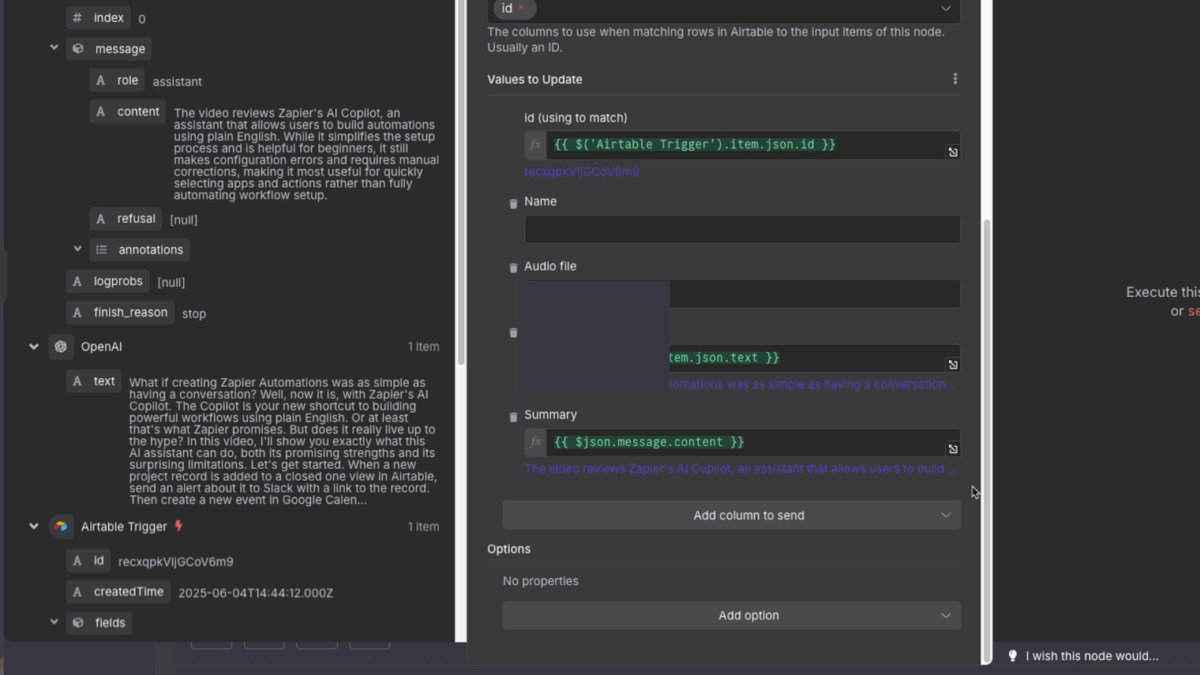Viewport: 1200px width, 675px height.
Task: Open the Add option dropdown
Action: pyautogui.click(x=732, y=615)
